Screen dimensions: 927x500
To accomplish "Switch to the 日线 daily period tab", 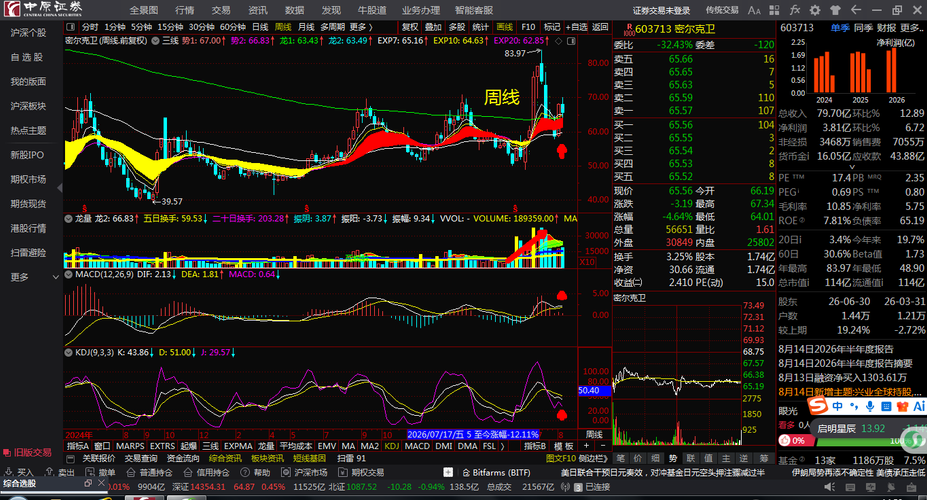I will pyautogui.click(x=260, y=27).
